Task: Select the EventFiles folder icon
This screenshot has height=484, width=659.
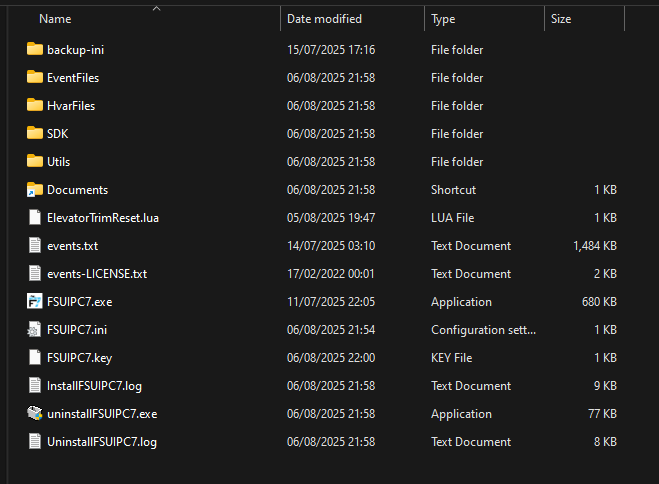Action: coord(34,77)
